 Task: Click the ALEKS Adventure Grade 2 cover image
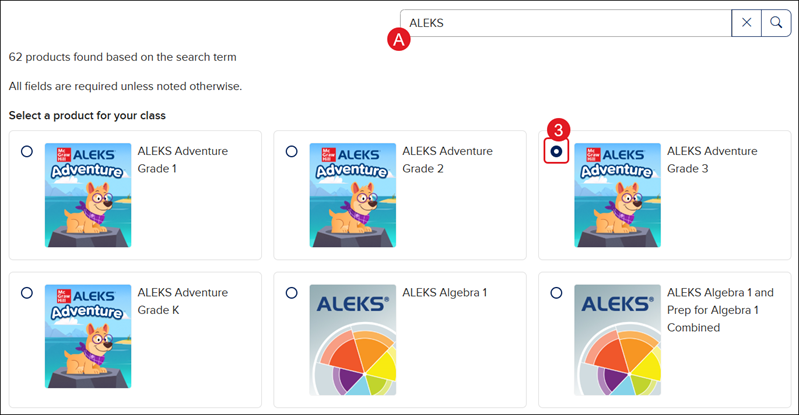[x=353, y=195]
